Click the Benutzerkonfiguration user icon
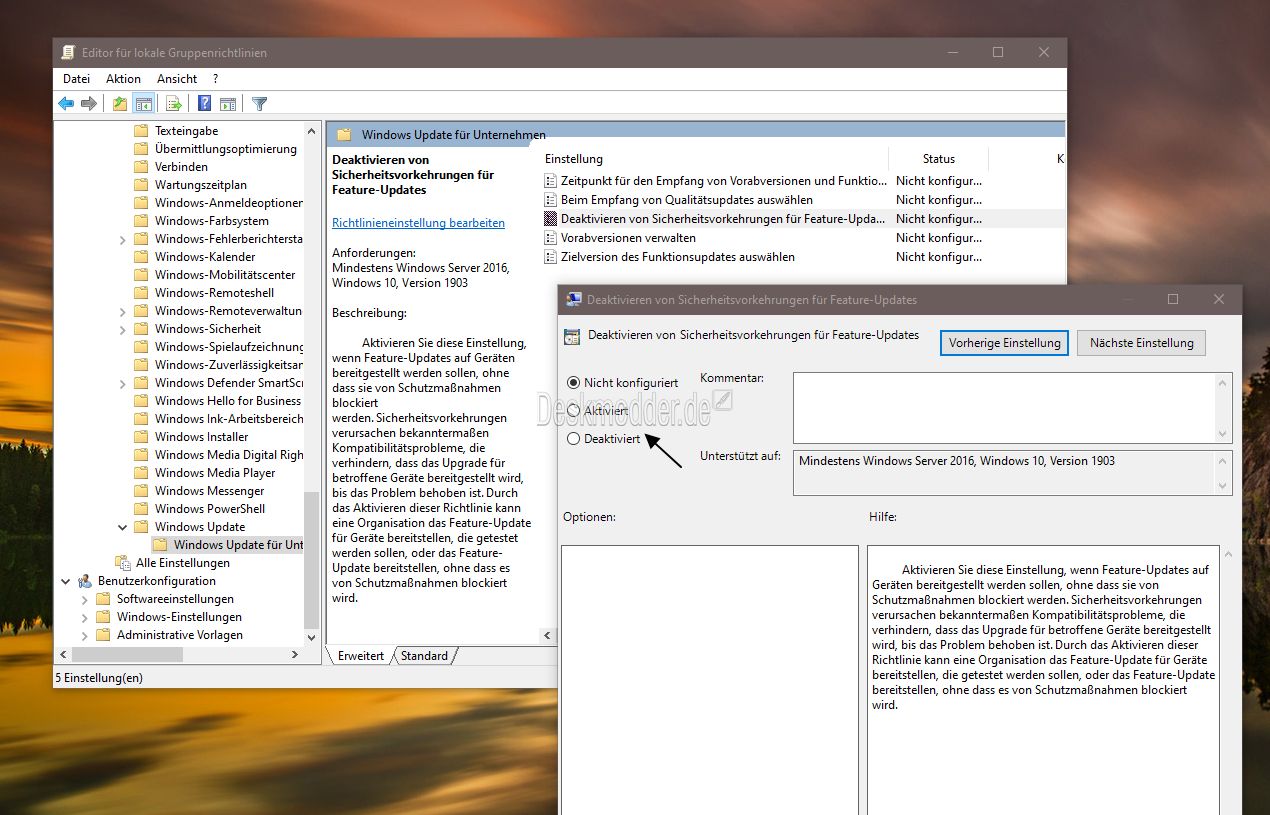Image resolution: width=1270 pixels, height=815 pixels. click(85, 581)
